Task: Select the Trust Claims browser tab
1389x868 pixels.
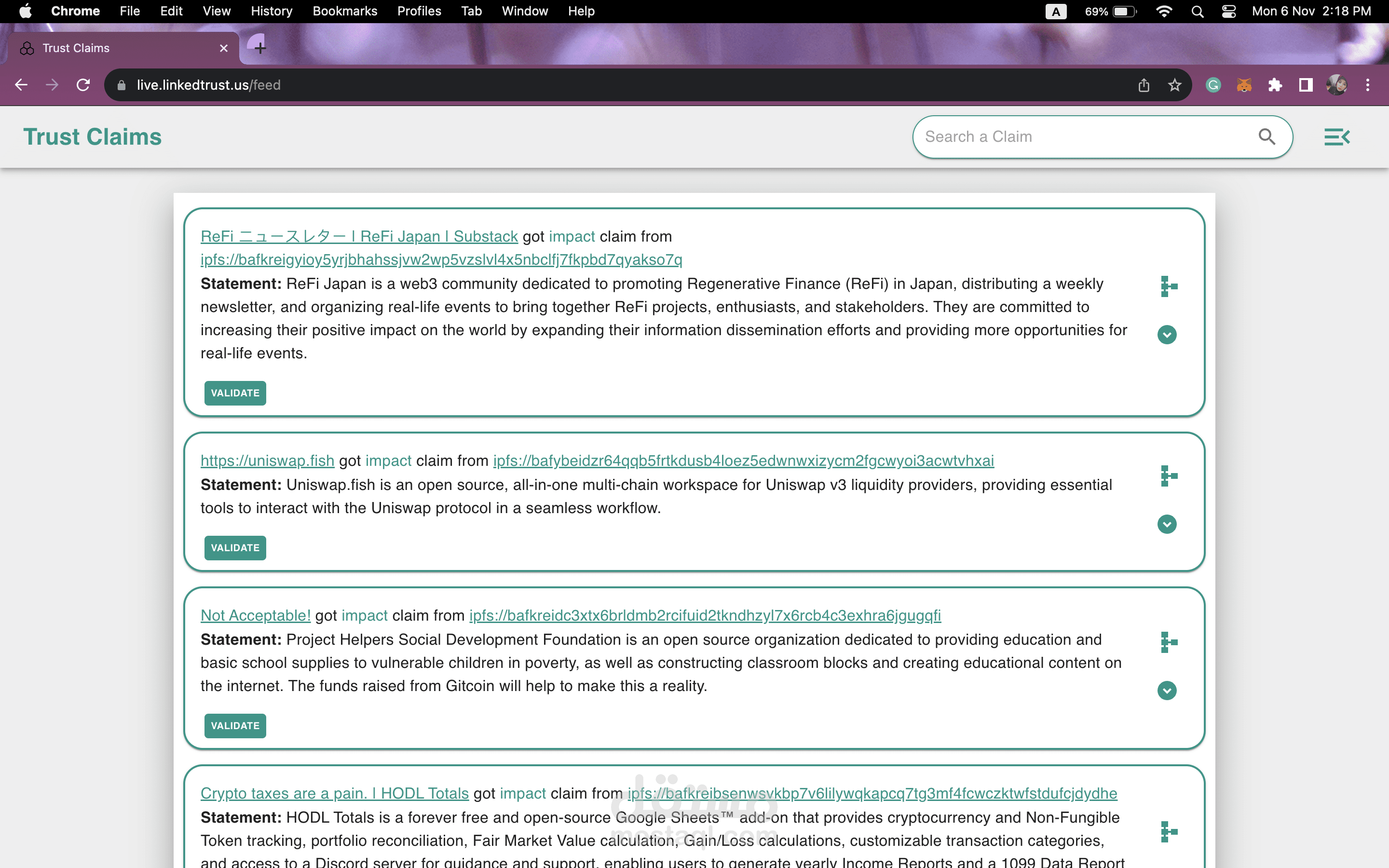Action: coord(123,48)
